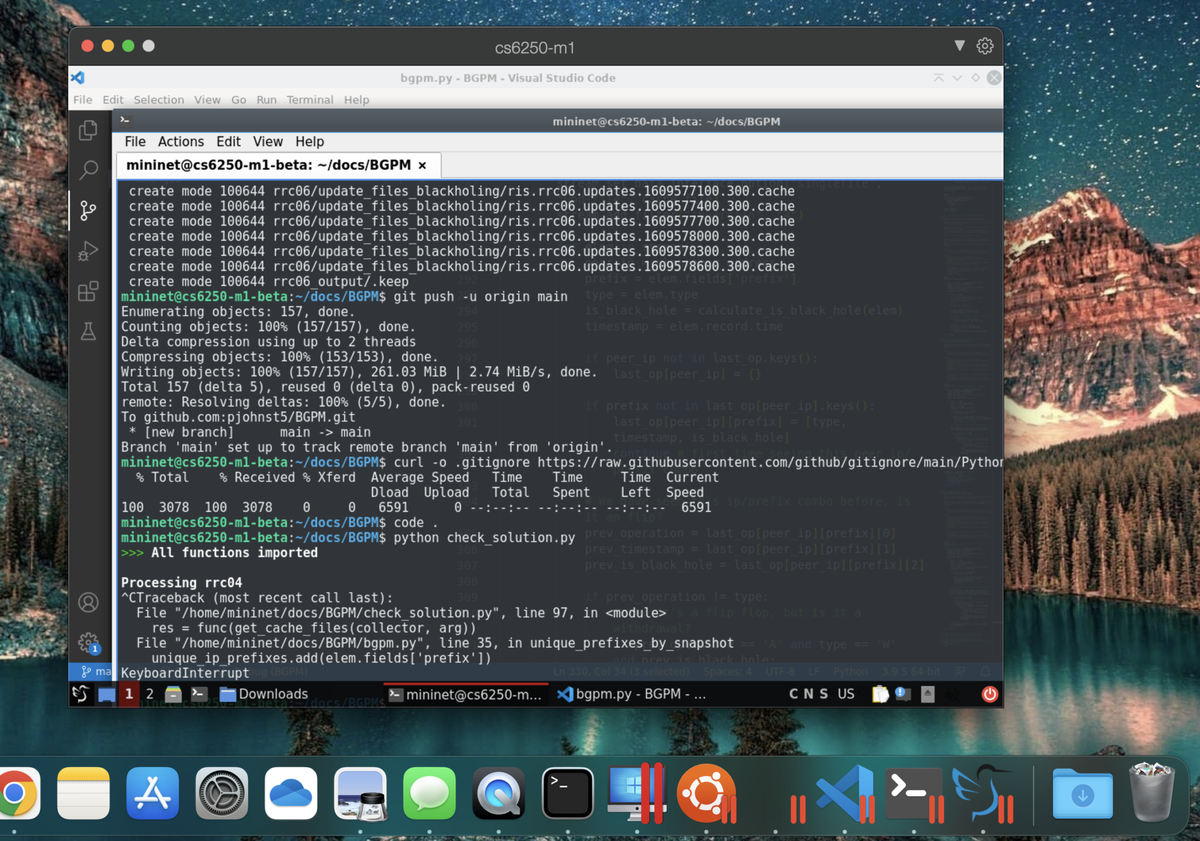Open the Accounts icon in activity bar

click(x=89, y=602)
